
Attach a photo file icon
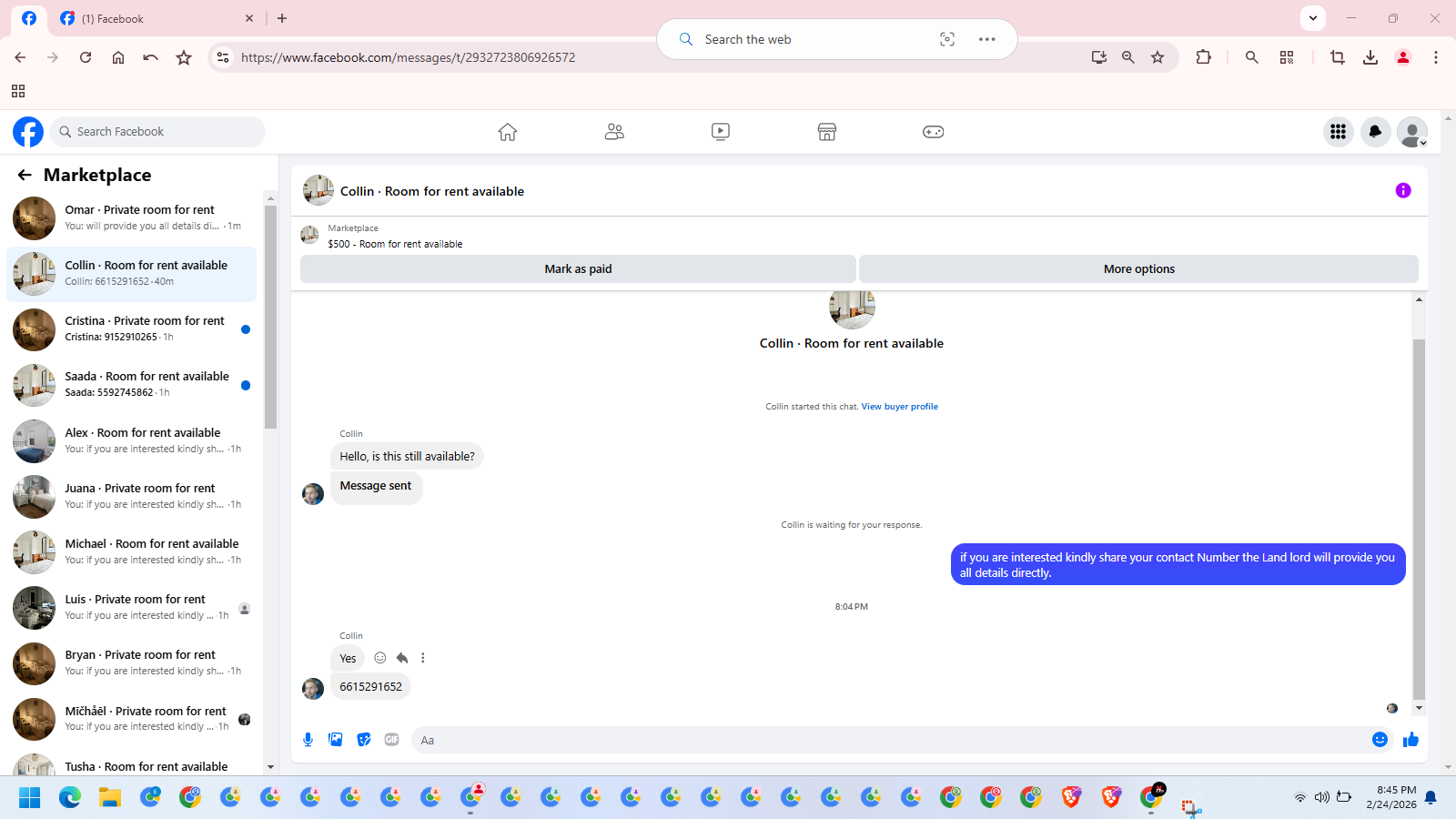pyautogui.click(x=336, y=740)
